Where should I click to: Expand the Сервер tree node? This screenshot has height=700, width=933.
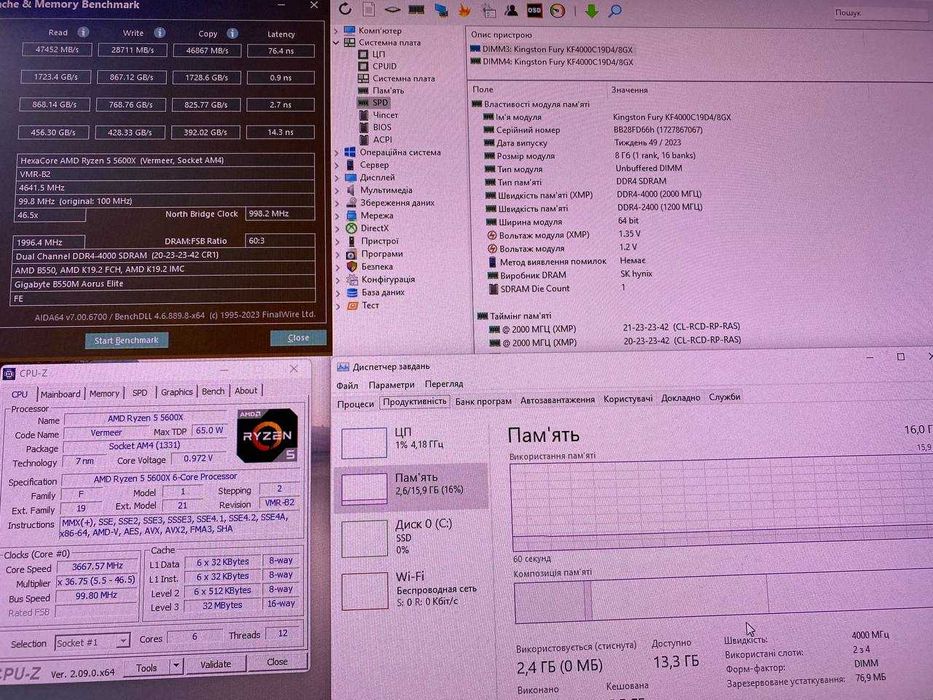[337, 165]
